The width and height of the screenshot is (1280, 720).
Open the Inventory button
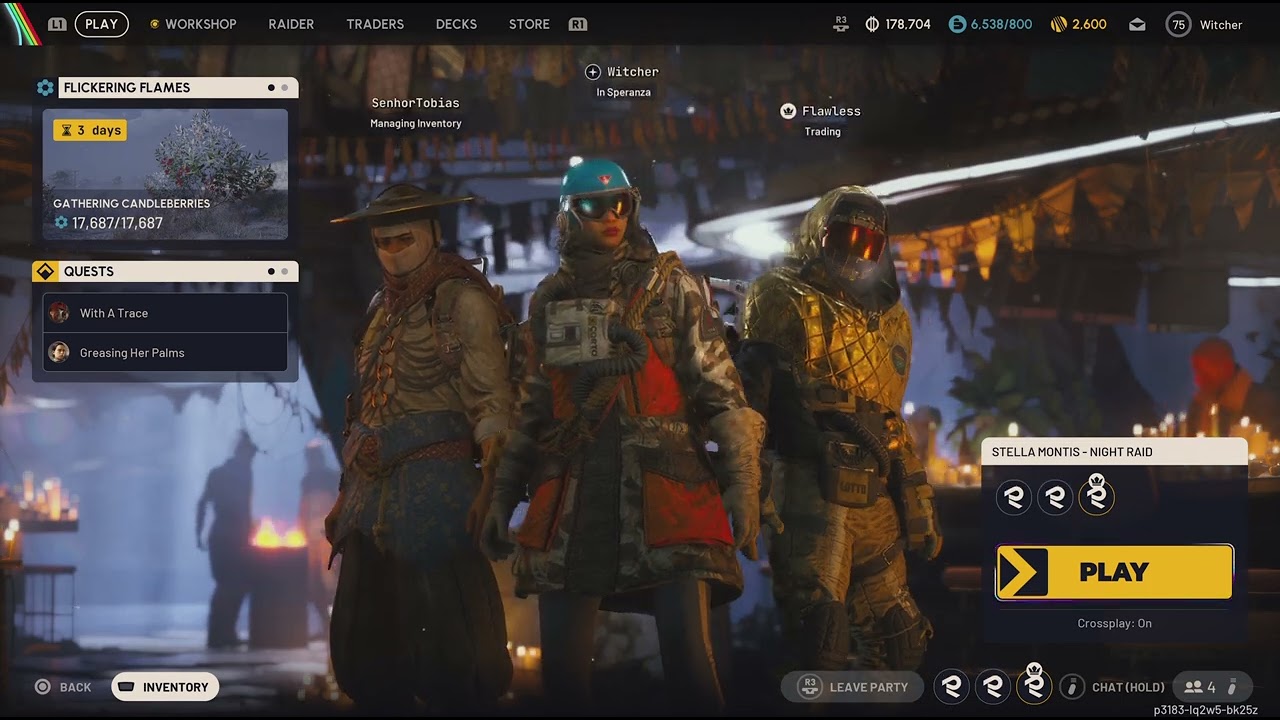[165, 687]
